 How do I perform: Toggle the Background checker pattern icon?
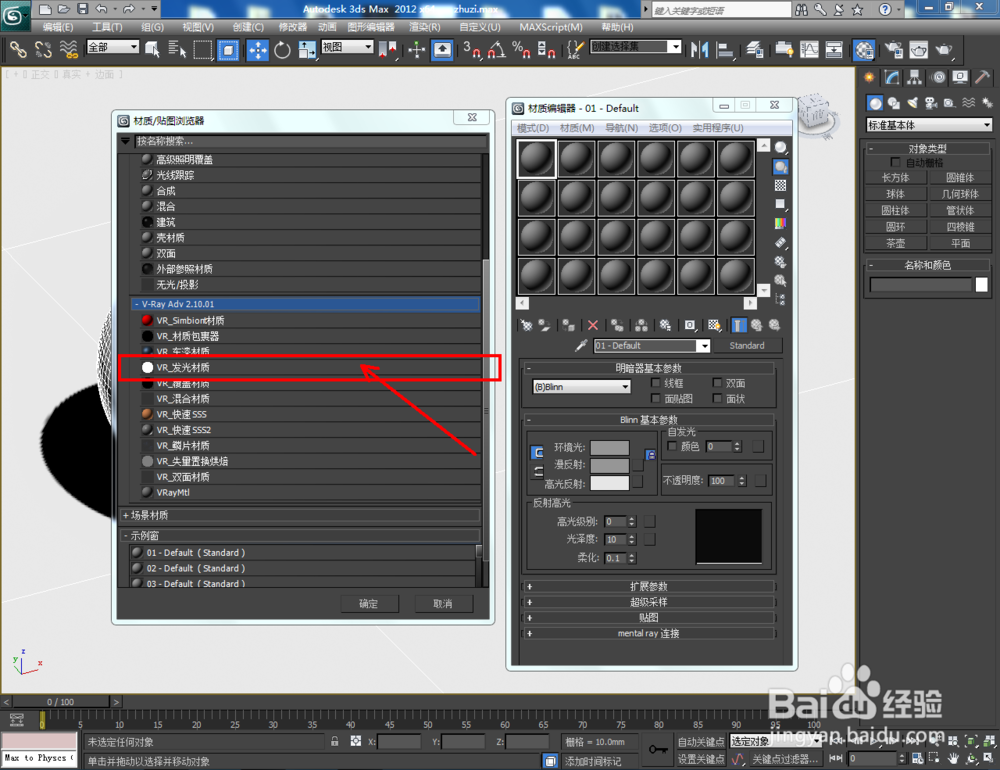click(781, 186)
